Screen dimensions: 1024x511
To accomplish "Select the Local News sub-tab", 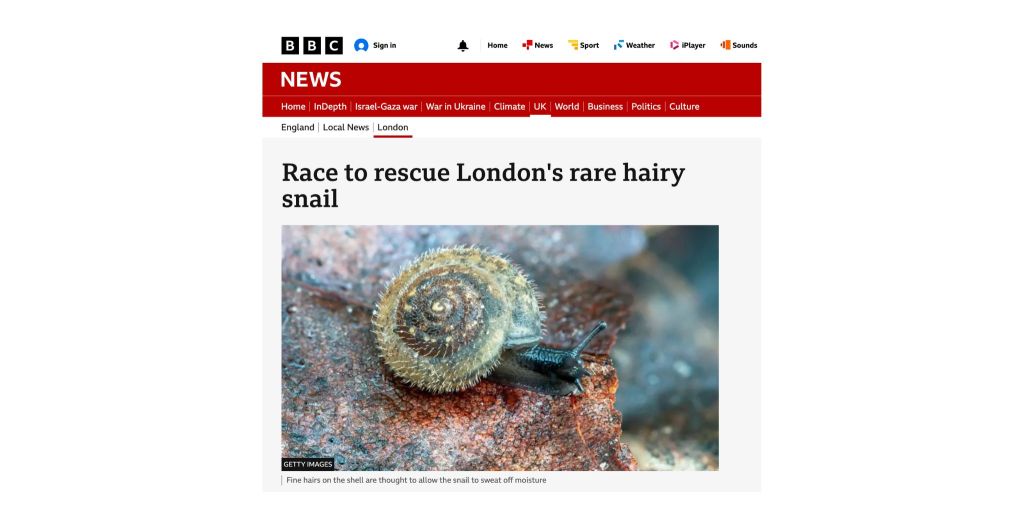I will [x=345, y=127].
